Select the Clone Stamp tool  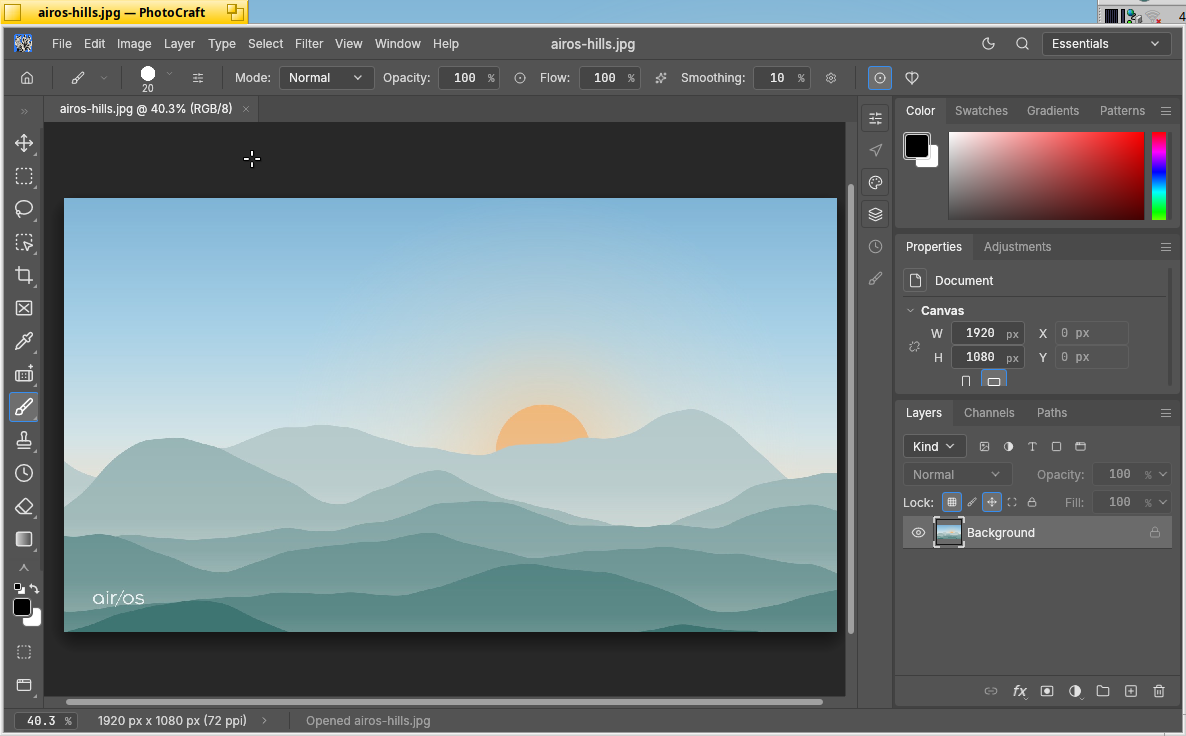[x=24, y=440]
